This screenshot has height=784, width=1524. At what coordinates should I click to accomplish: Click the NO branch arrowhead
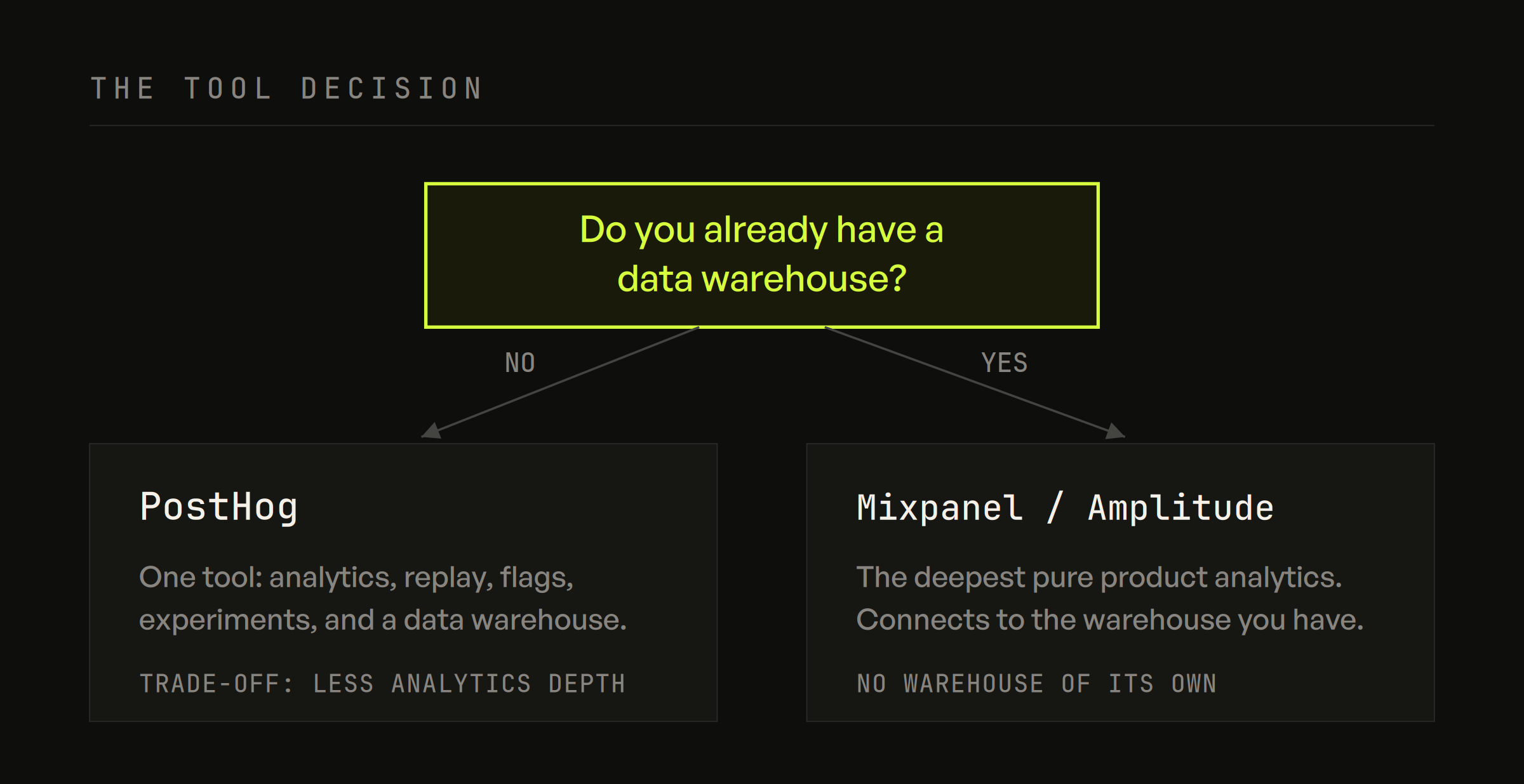[x=431, y=431]
